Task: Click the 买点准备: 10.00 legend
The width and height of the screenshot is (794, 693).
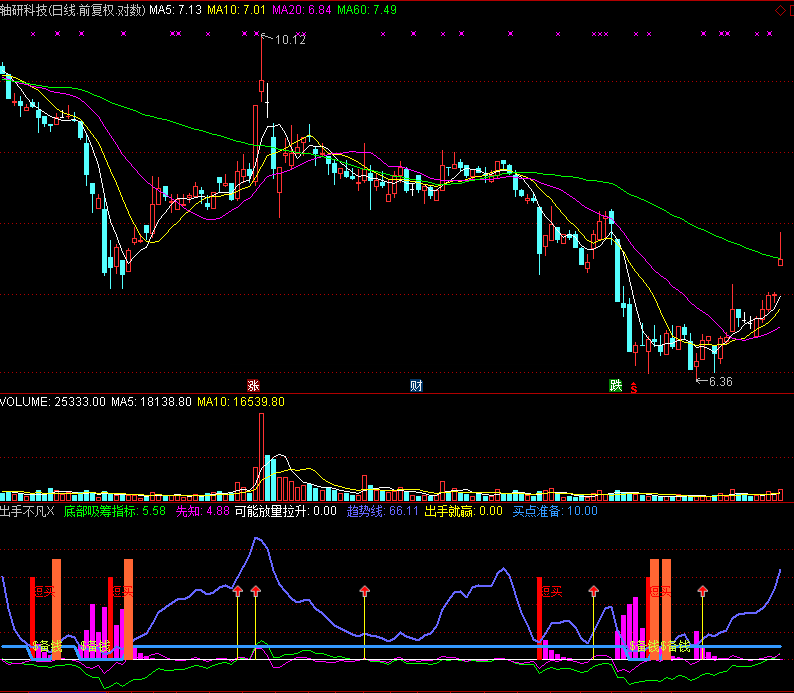Action: pyautogui.click(x=555, y=511)
